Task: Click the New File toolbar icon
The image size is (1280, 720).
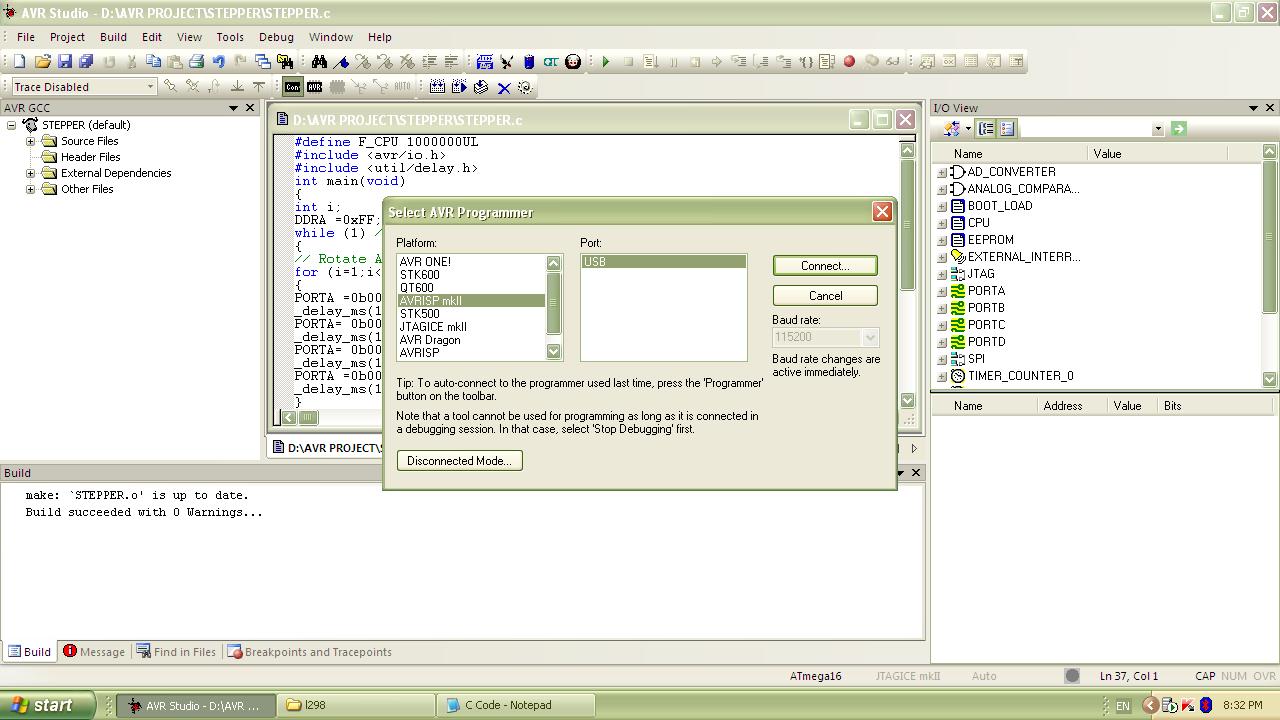Action: click(x=20, y=61)
